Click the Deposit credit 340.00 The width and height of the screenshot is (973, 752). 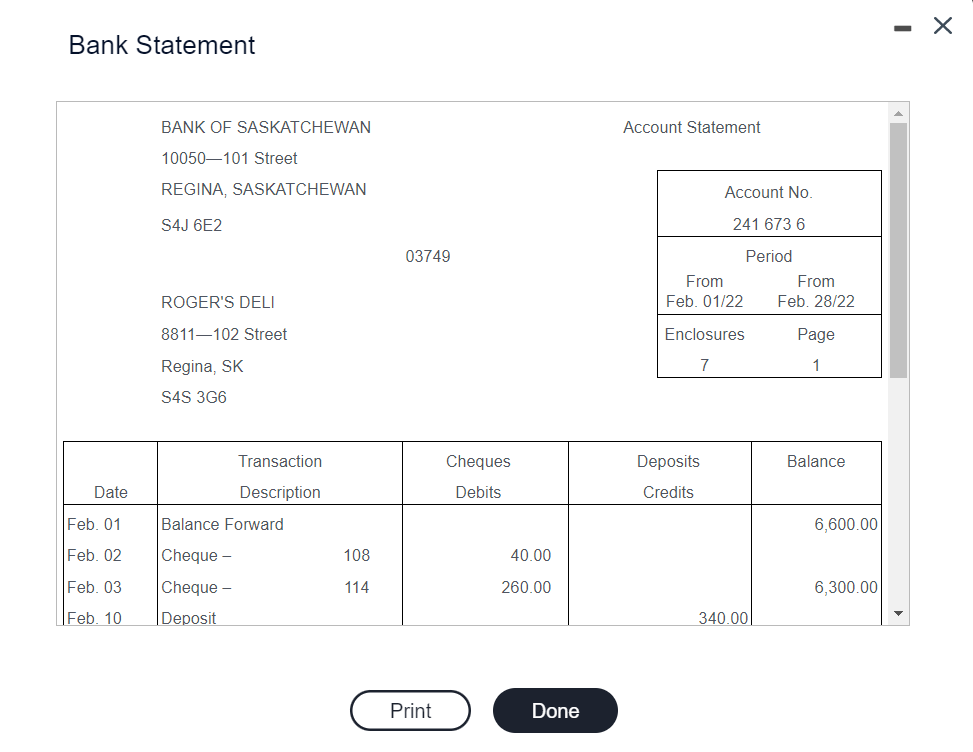click(x=723, y=618)
